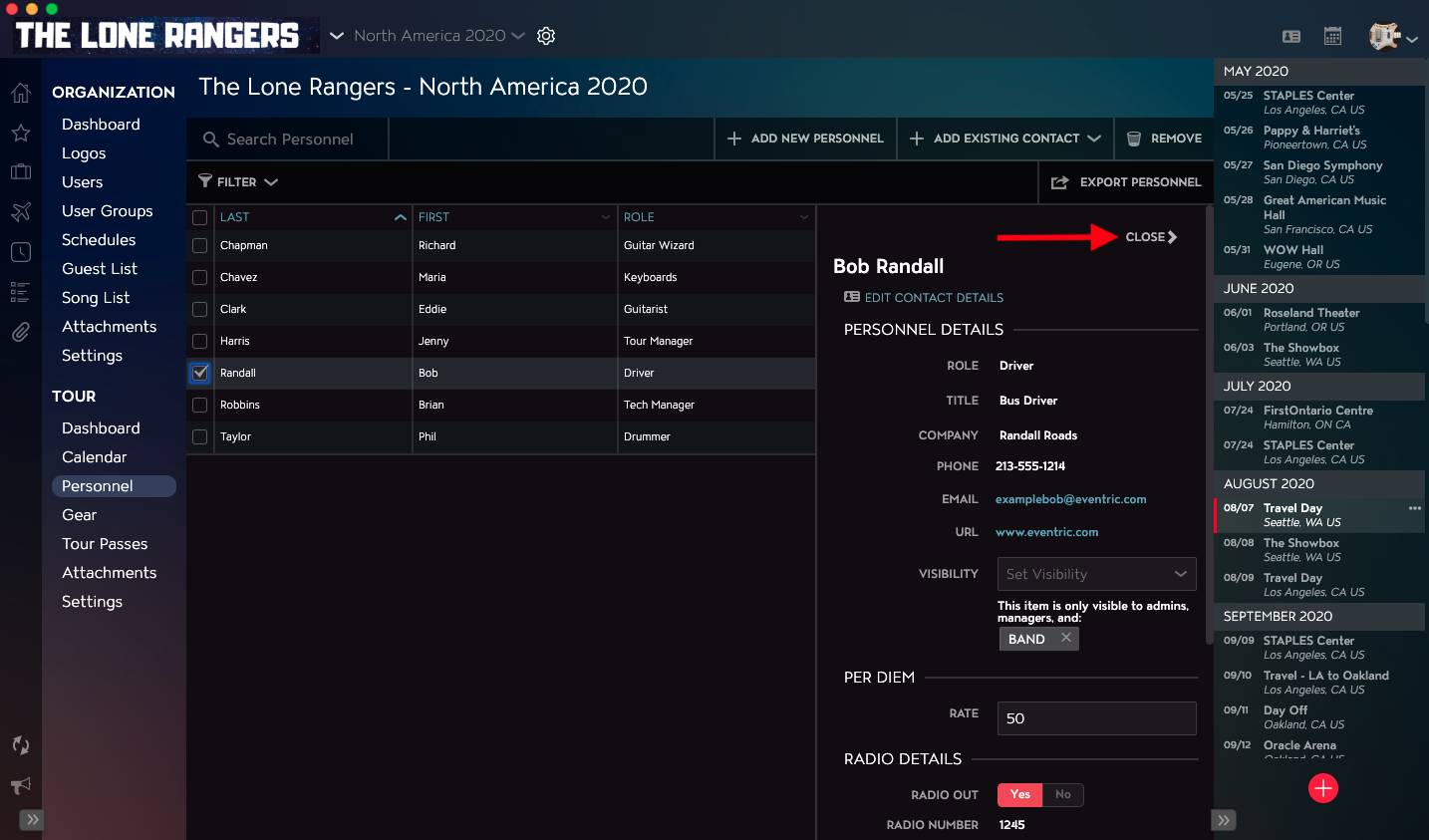Image resolution: width=1429 pixels, height=840 pixels.
Task: Click the contact card icon in header
Action: (1291, 36)
